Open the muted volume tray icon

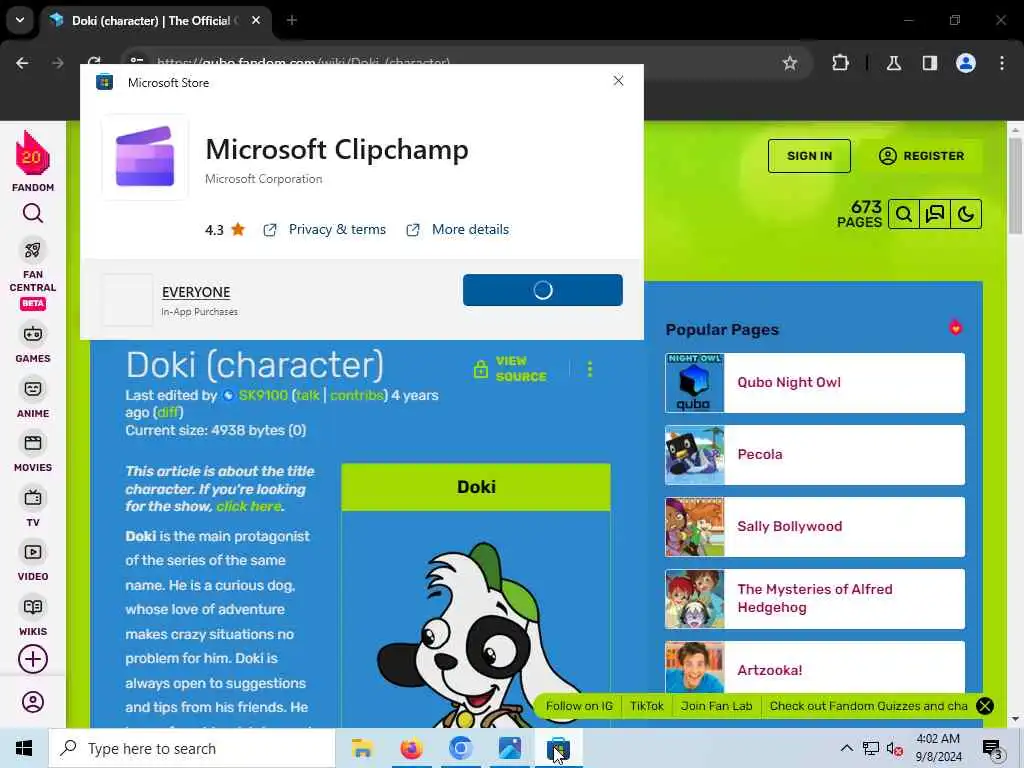tap(895, 748)
